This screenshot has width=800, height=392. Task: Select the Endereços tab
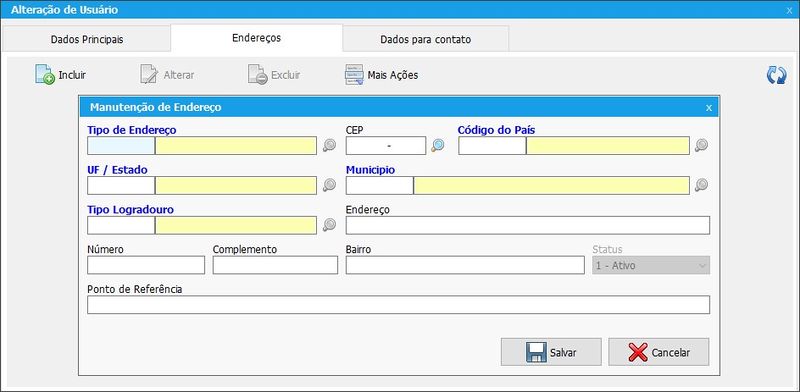click(257, 38)
